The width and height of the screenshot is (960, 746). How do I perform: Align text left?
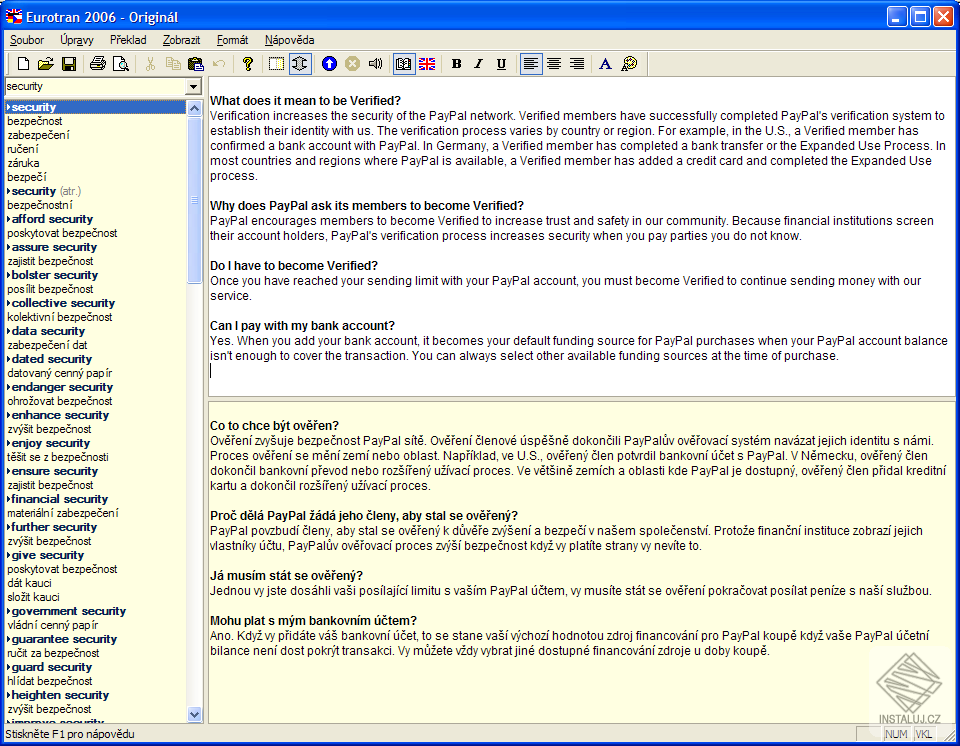click(x=531, y=64)
